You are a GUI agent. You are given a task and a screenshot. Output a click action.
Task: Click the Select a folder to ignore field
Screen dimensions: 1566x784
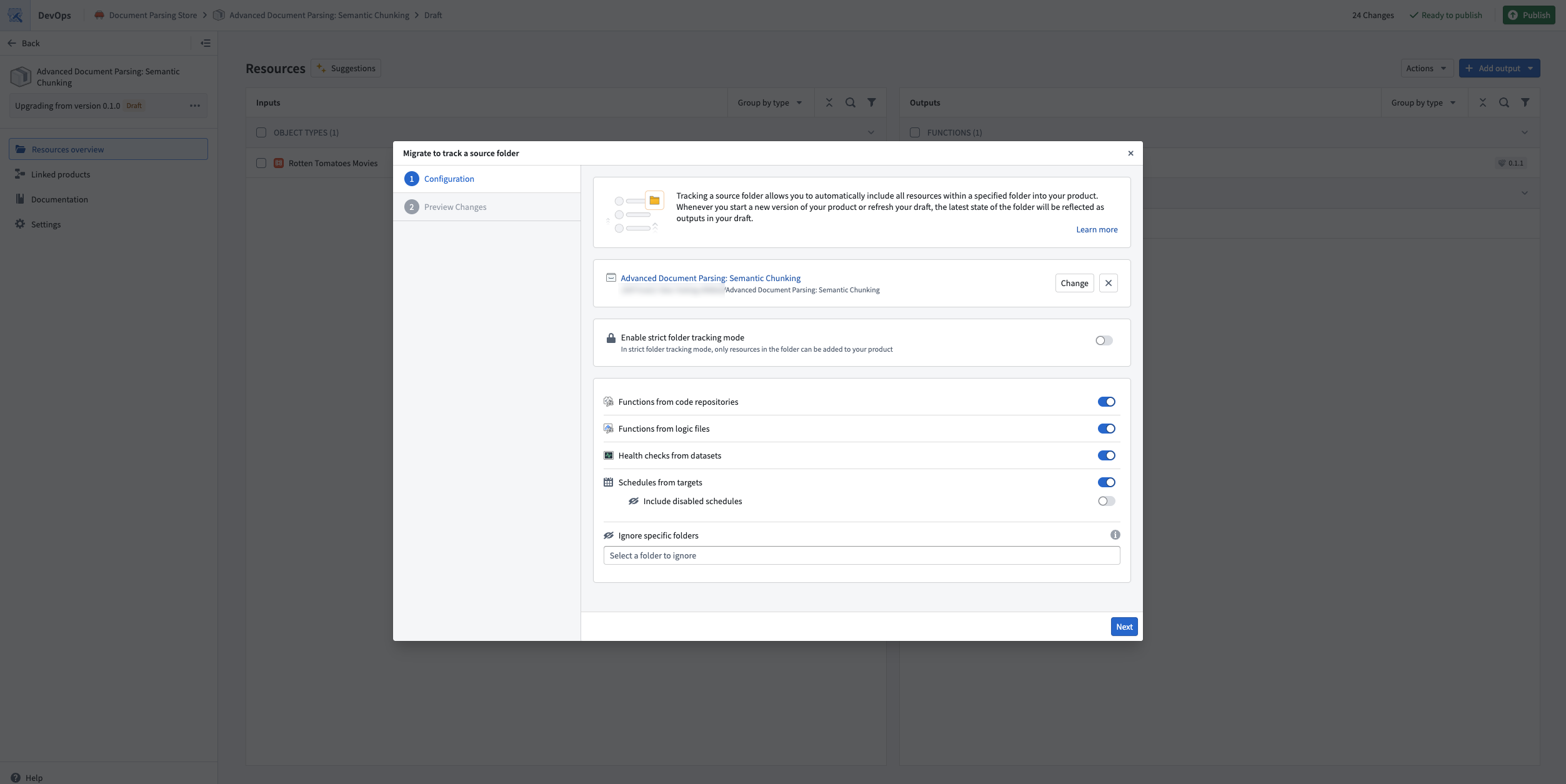[x=861, y=555]
